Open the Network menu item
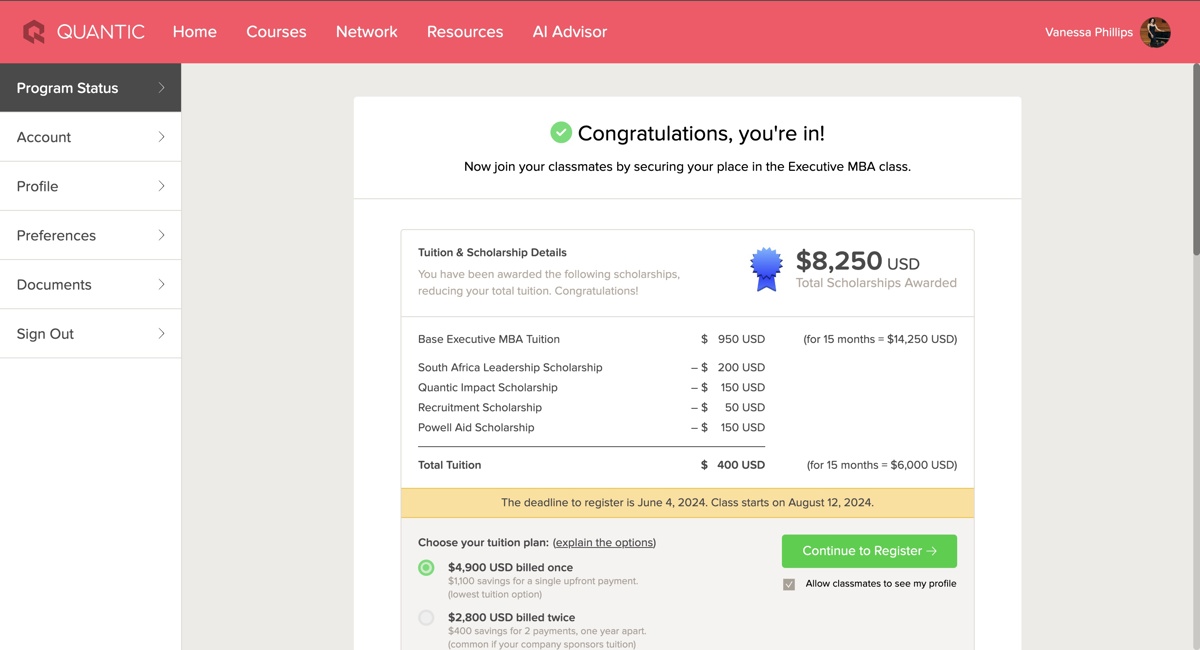 pyautogui.click(x=367, y=32)
